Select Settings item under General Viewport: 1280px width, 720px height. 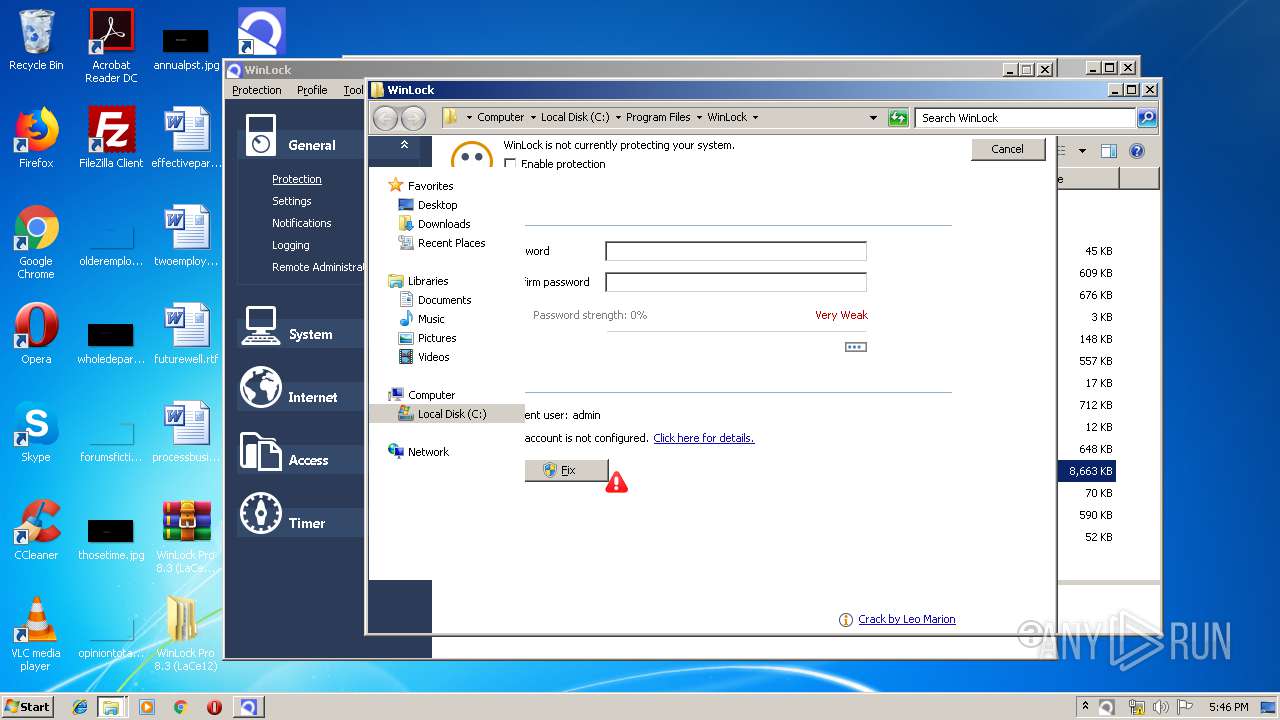tap(292, 201)
